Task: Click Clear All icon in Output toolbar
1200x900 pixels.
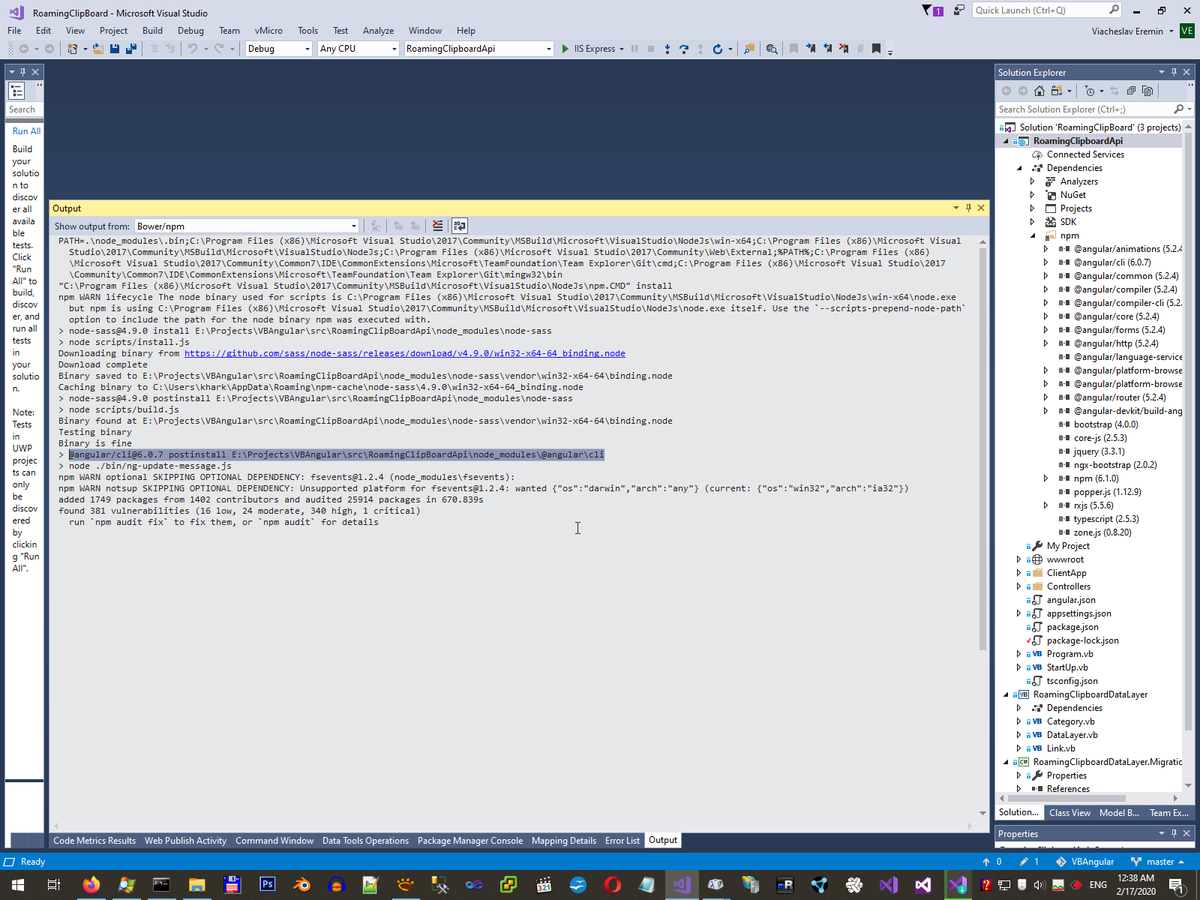Action: (x=437, y=226)
